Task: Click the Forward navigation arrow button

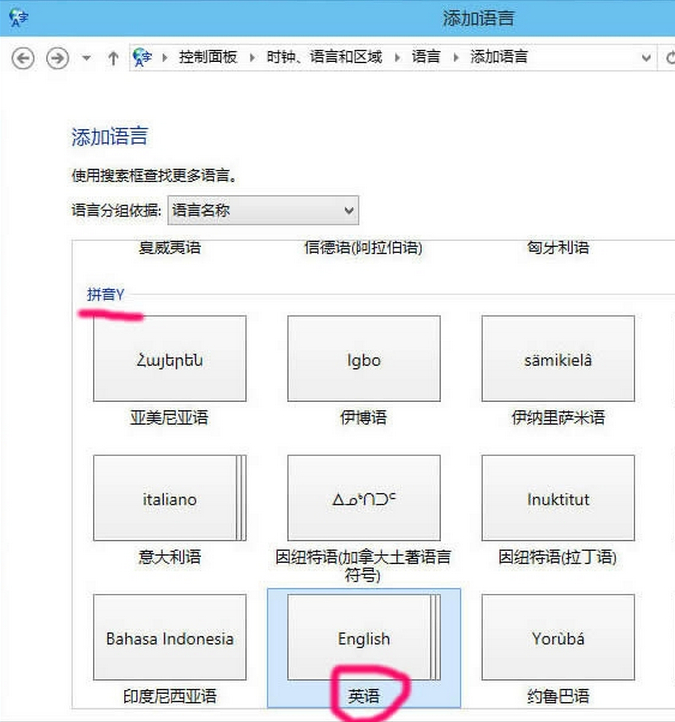Action: 57,58
